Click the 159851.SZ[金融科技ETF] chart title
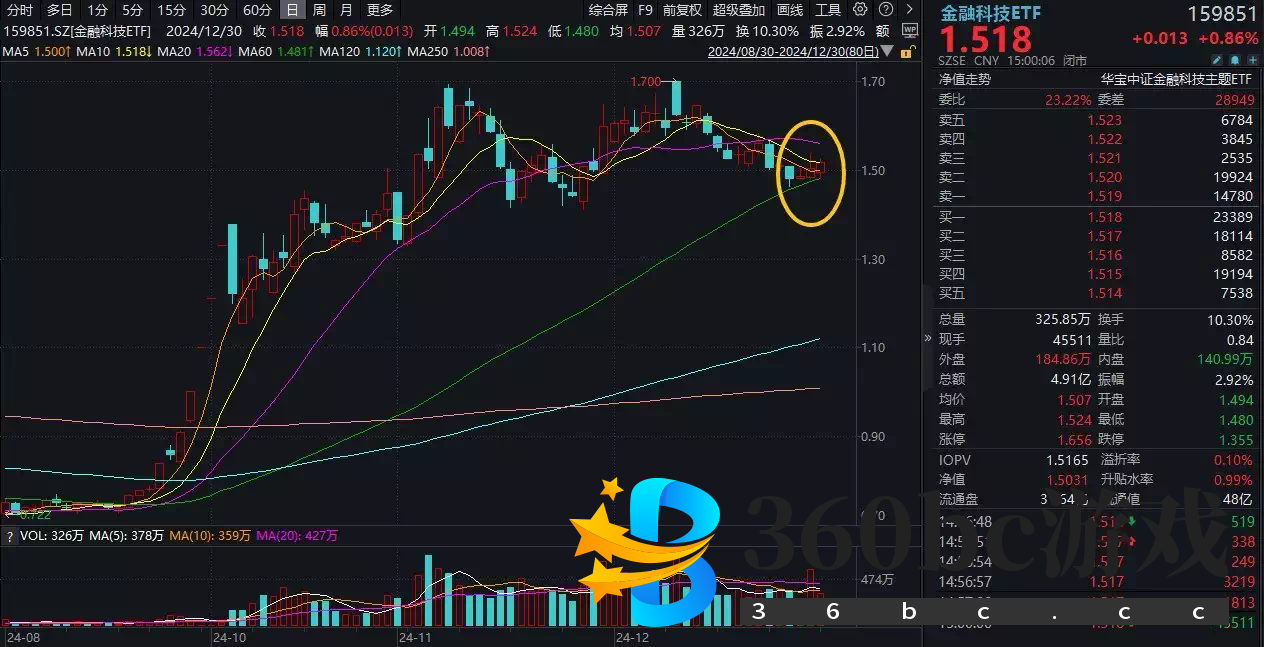Viewport: 1264px width, 647px height. click(x=77, y=31)
